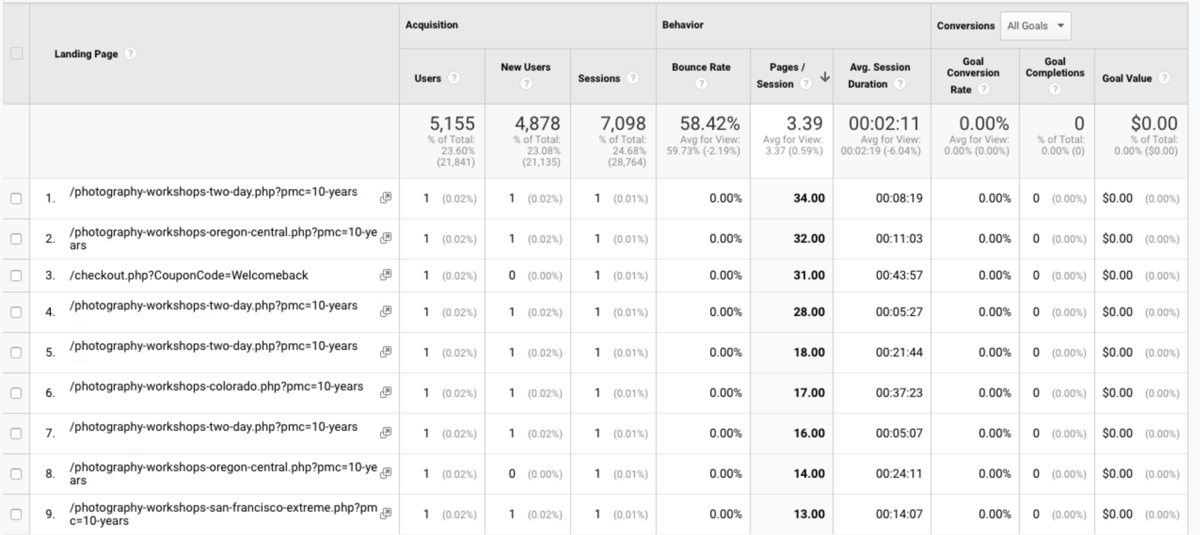The height and width of the screenshot is (535, 1200).
Task: Click the Goal Conversion Rate help icon
Action: coord(982,89)
